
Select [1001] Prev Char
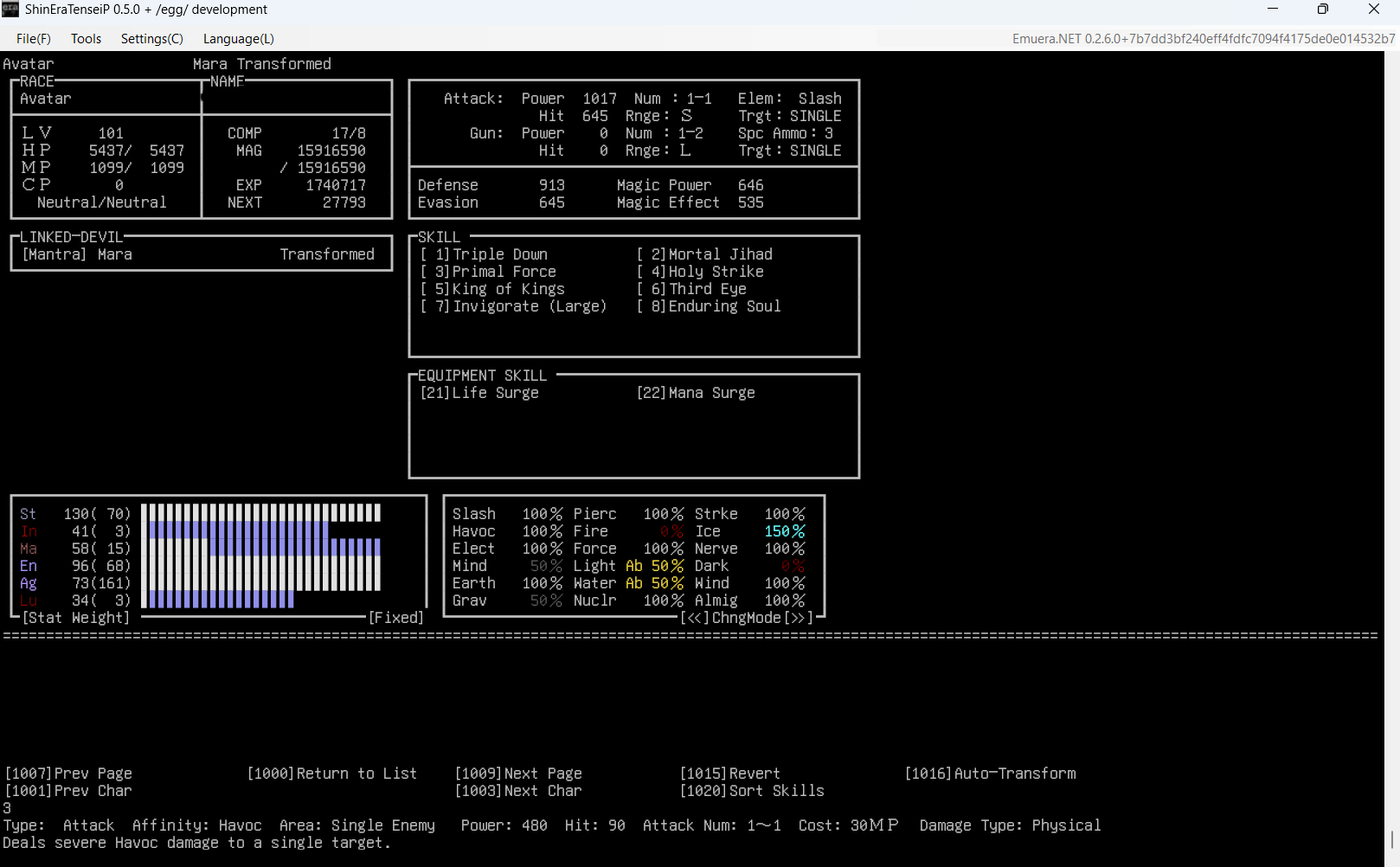[x=68, y=791]
